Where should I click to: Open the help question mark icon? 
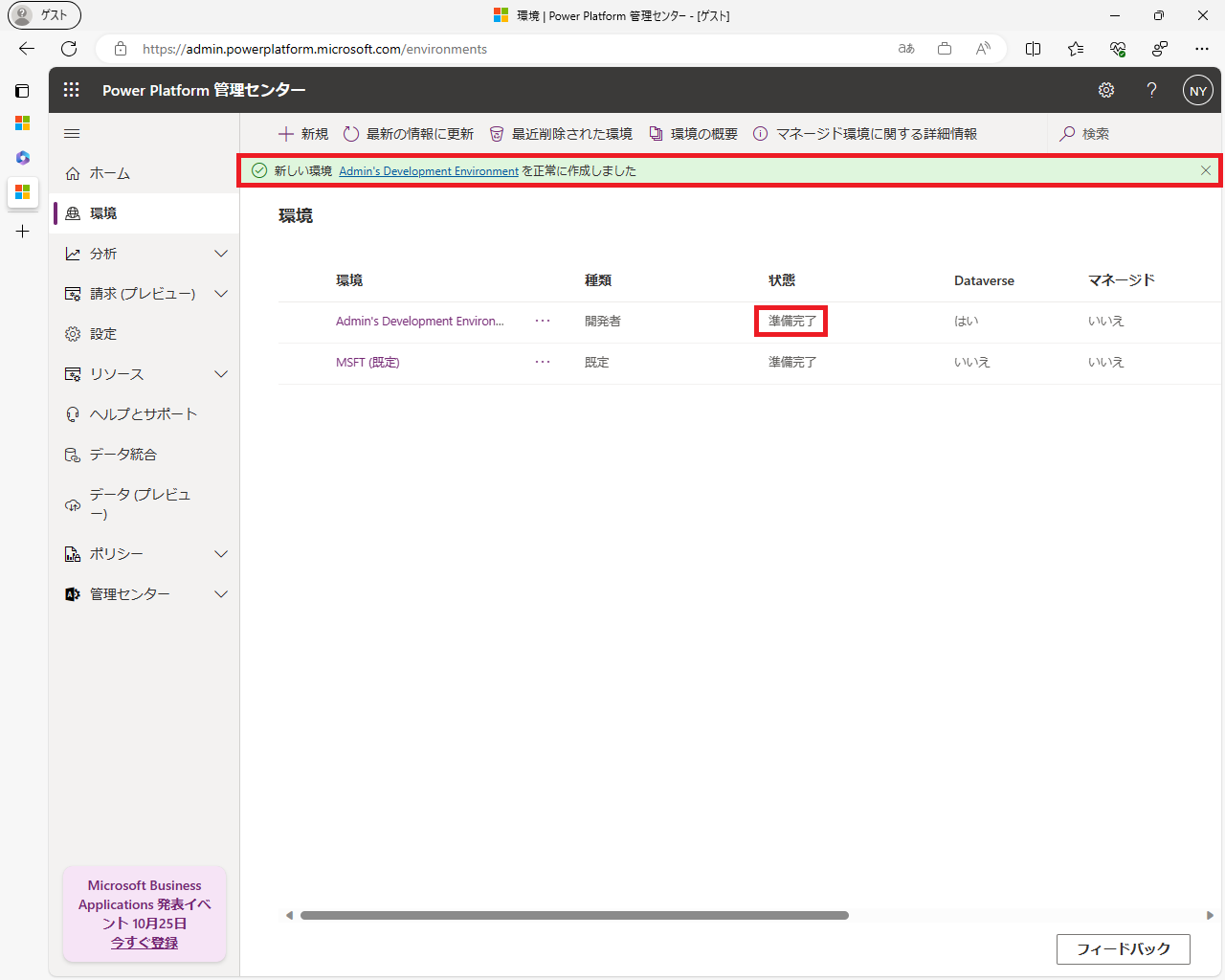click(1151, 90)
